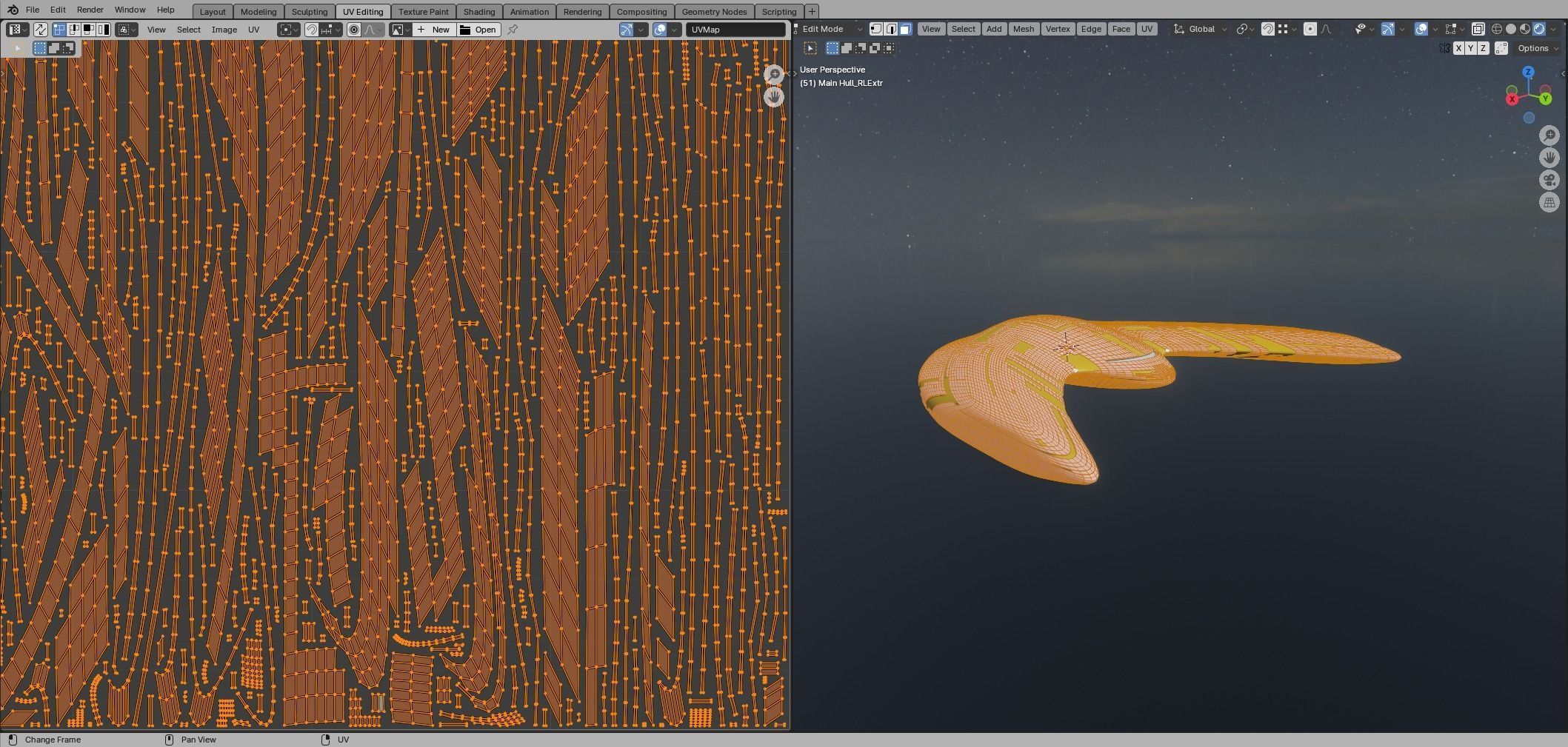This screenshot has height=747, width=1568.
Task: Open Global transform orientation dropdown
Action: 1201,29
